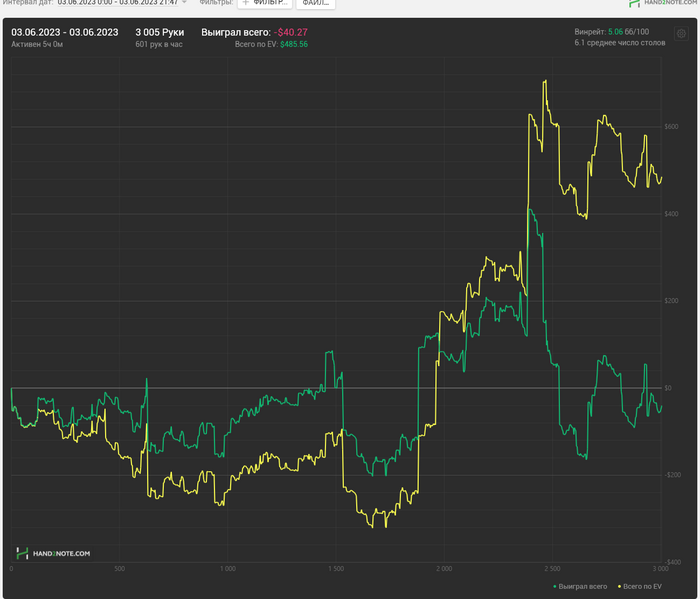The image size is (700, 599).
Task: Click the $600 y-axis label
Action: point(671,127)
